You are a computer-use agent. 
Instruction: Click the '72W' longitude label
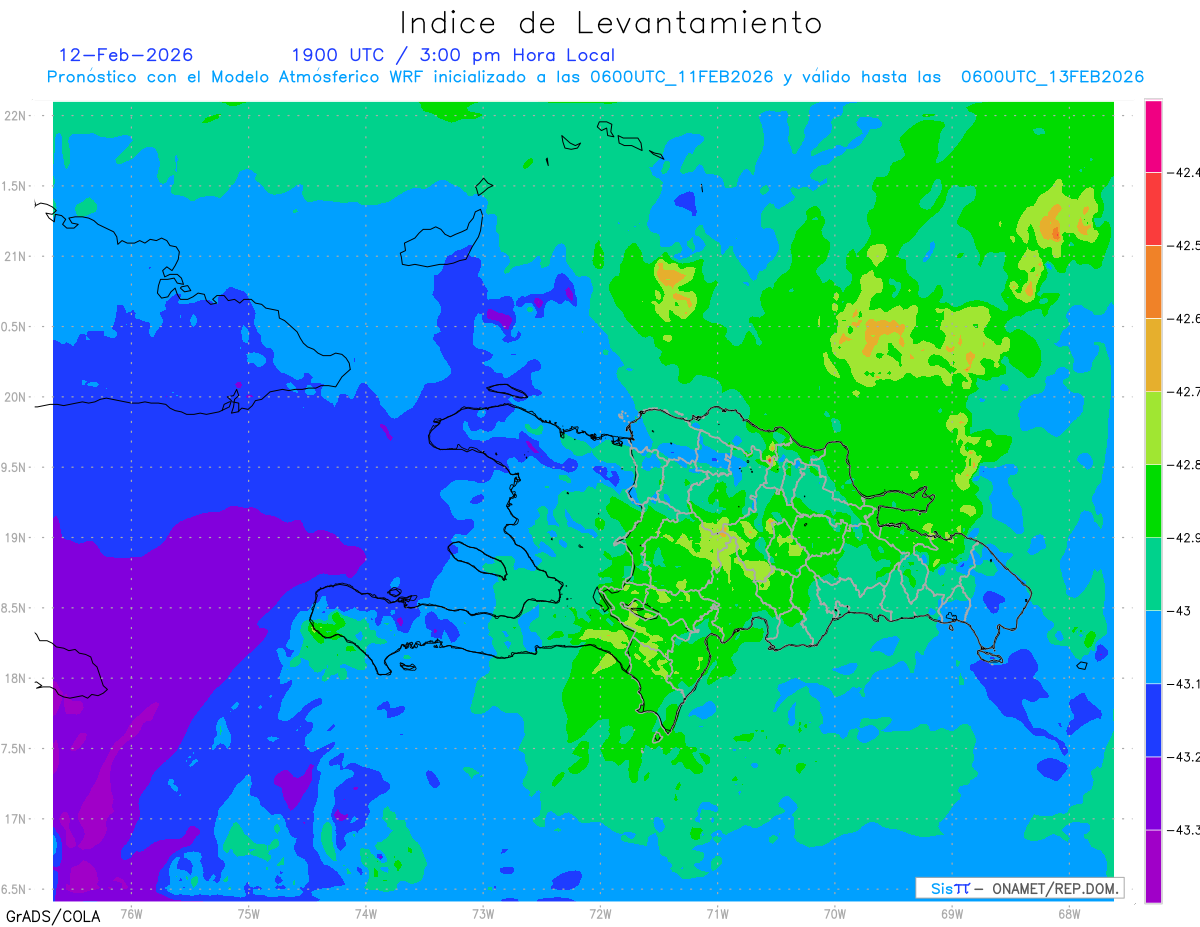pos(600,913)
